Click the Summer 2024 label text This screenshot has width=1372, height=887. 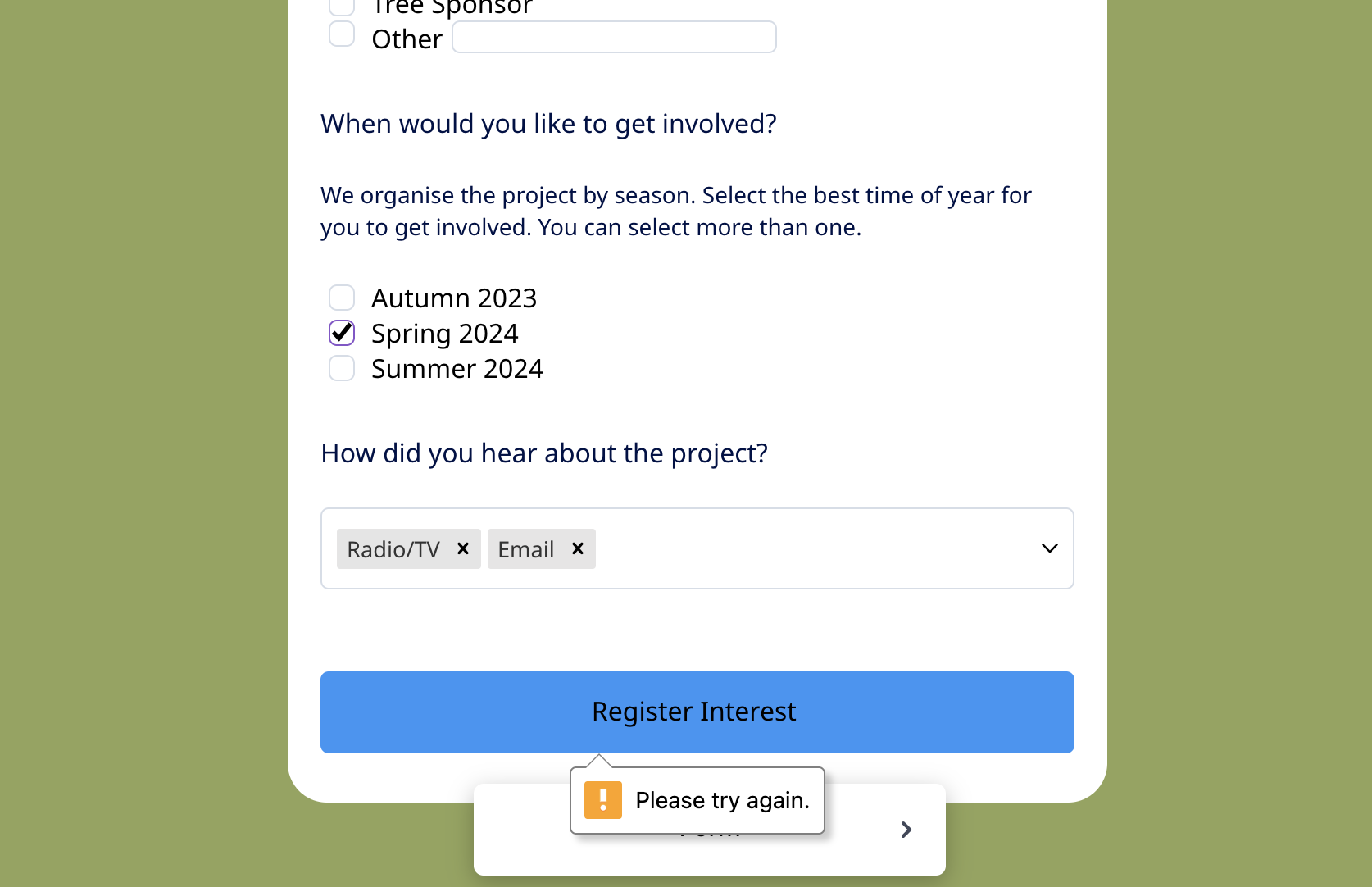(x=457, y=369)
